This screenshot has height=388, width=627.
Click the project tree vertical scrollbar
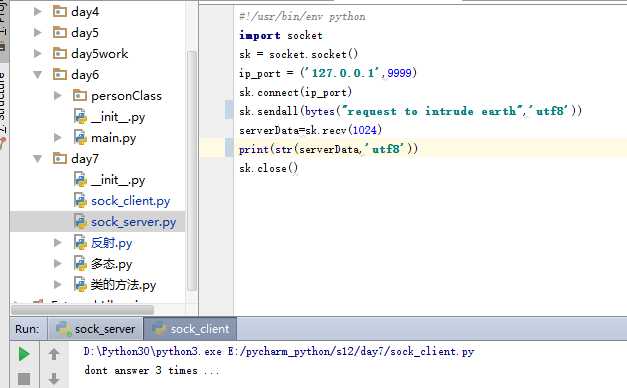(x=192, y=171)
